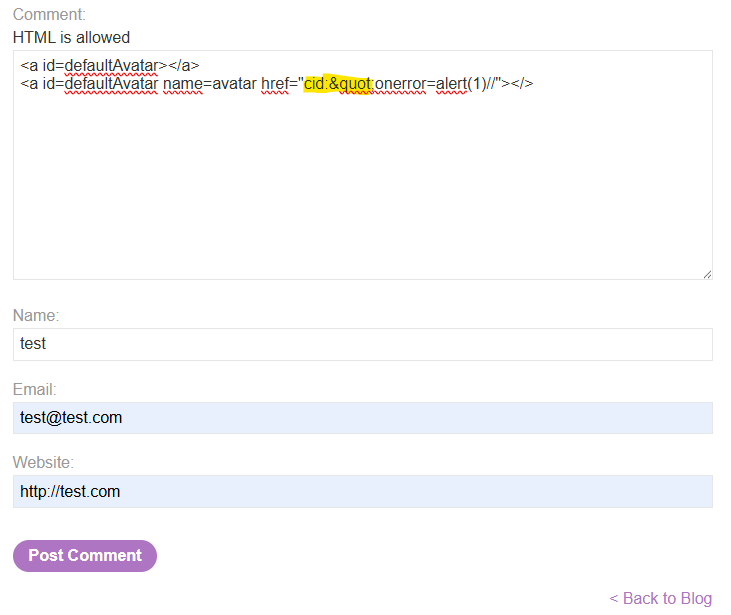Place cursor in onerror=alert(1) text
This screenshot has width=731, height=615.
pos(430,84)
